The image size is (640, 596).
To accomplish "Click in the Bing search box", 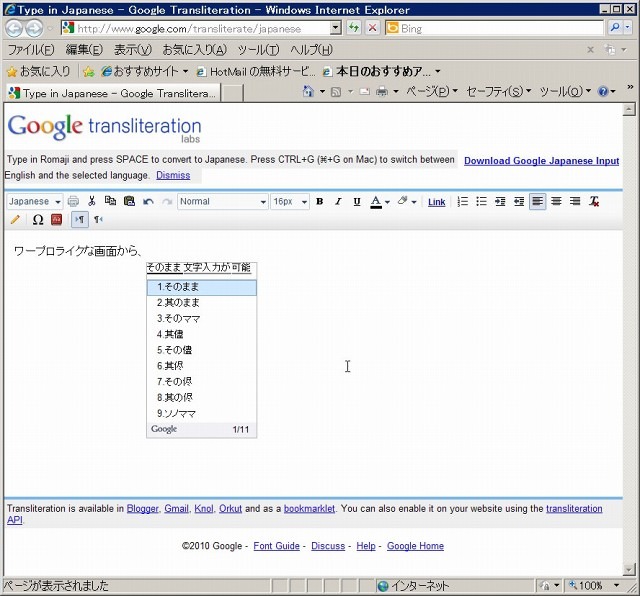I will [494, 28].
